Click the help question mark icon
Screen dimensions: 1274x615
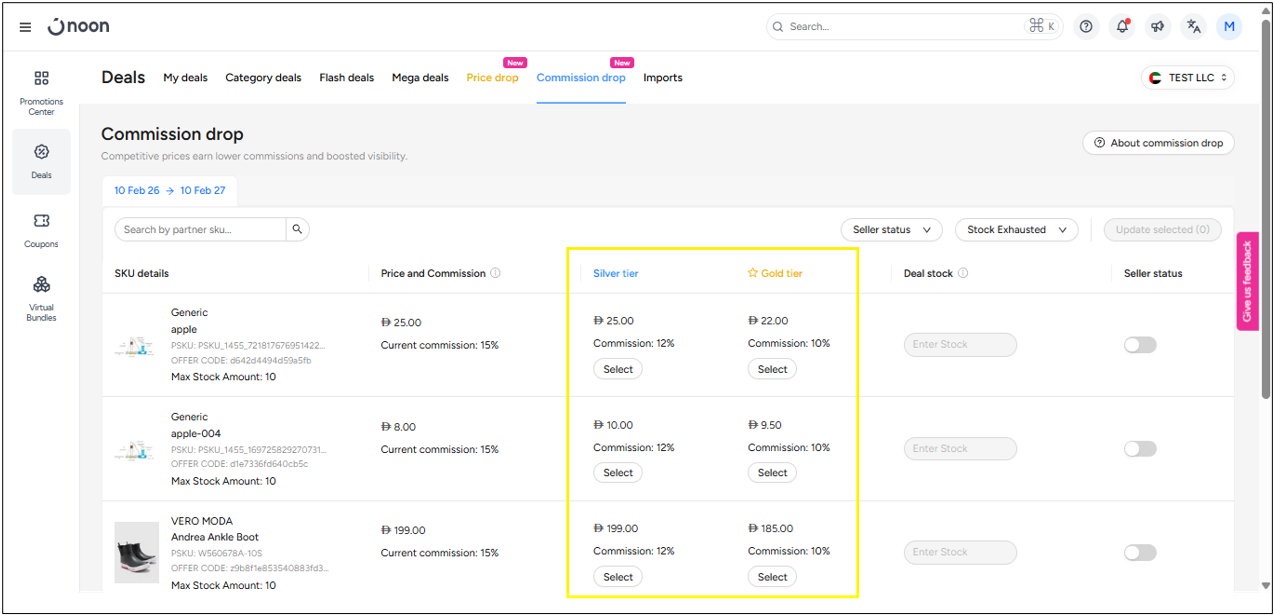pos(1086,27)
